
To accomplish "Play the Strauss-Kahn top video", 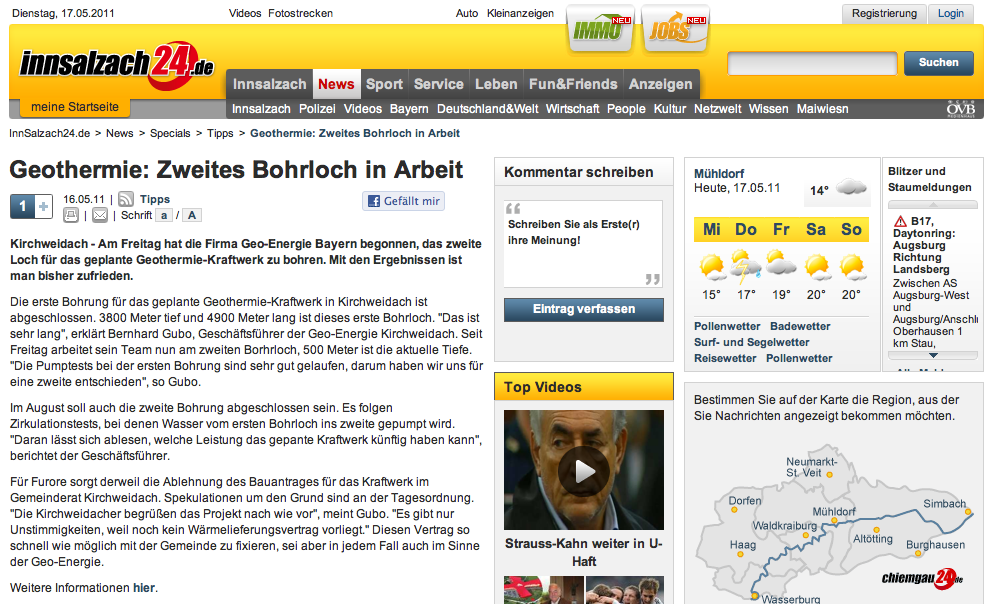I will point(584,470).
